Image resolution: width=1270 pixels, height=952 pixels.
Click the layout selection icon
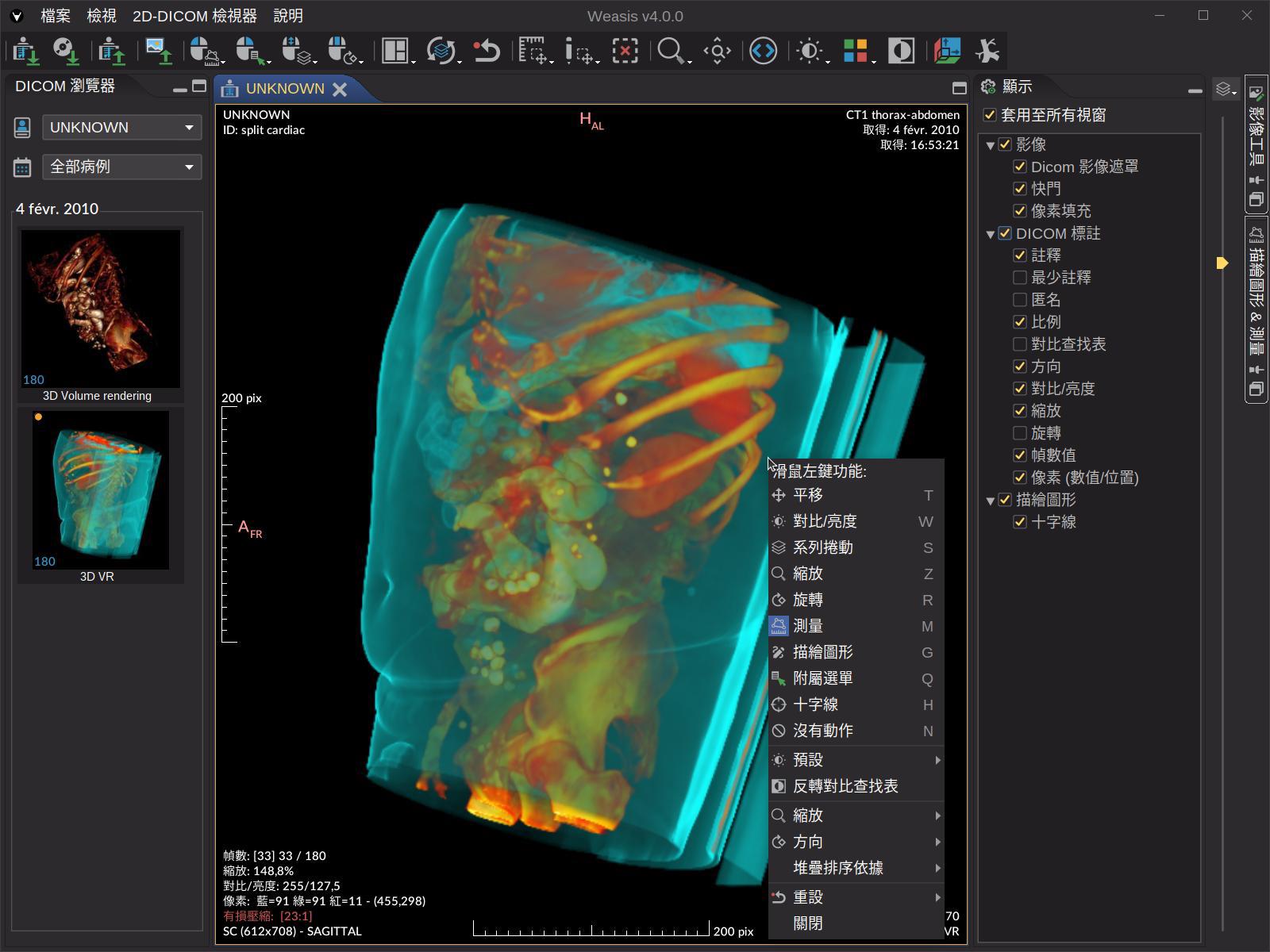[x=393, y=50]
